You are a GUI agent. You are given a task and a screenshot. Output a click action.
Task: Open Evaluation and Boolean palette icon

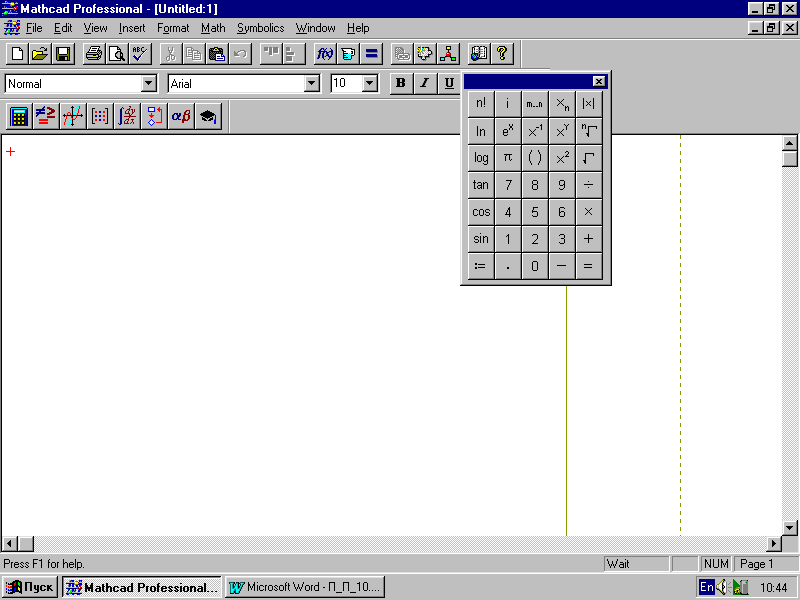(x=46, y=116)
